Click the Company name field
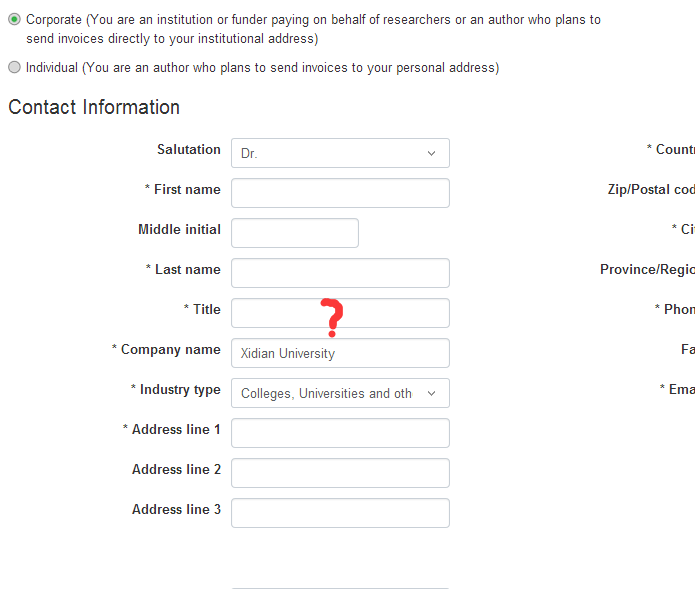The width and height of the screenshot is (695, 589). pos(340,353)
